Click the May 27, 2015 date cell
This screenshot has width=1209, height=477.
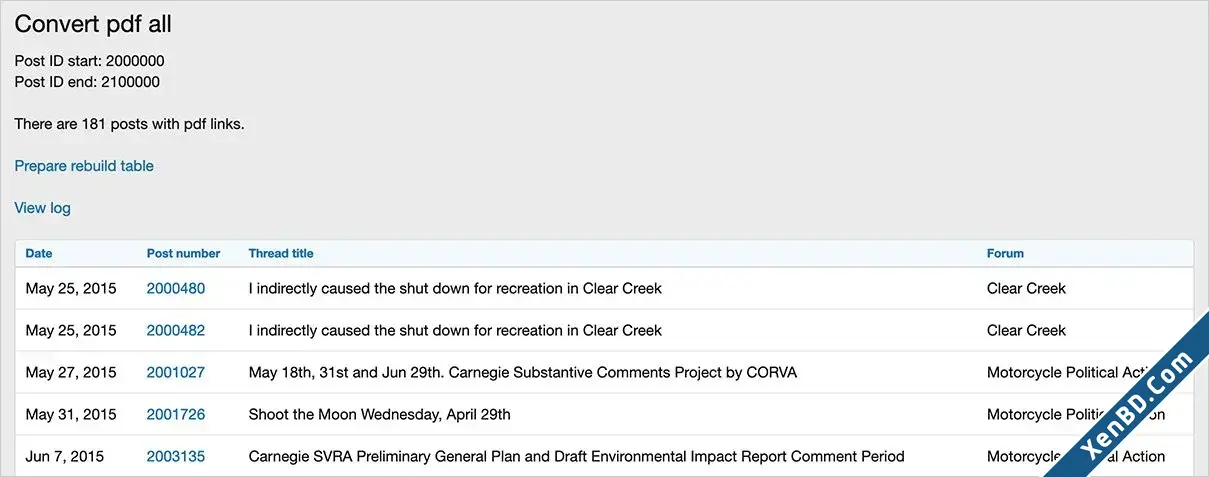coord(71,372)
